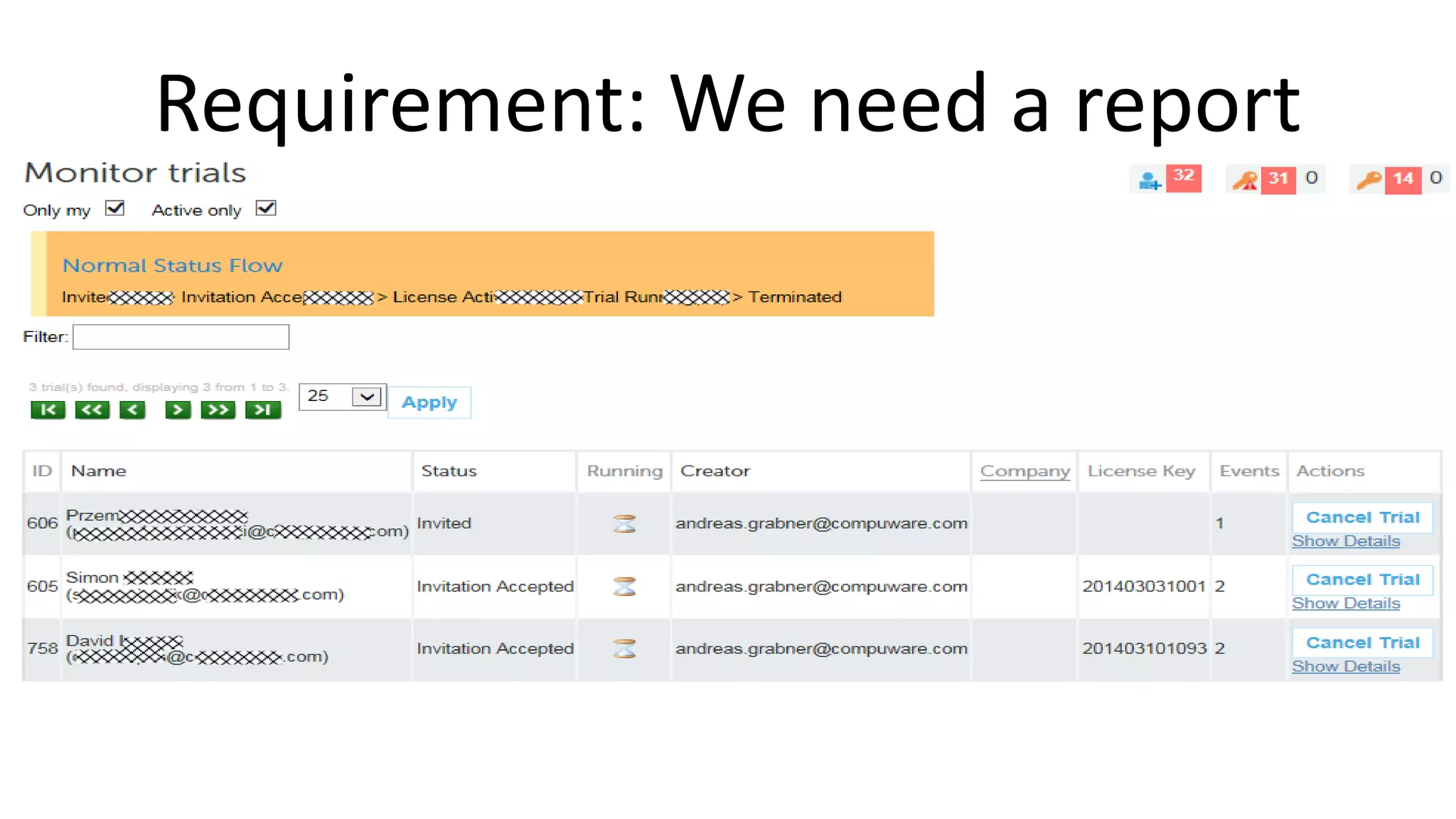
Task: Uncheck the Only my checkbox
Action: (x=114, y=208)
